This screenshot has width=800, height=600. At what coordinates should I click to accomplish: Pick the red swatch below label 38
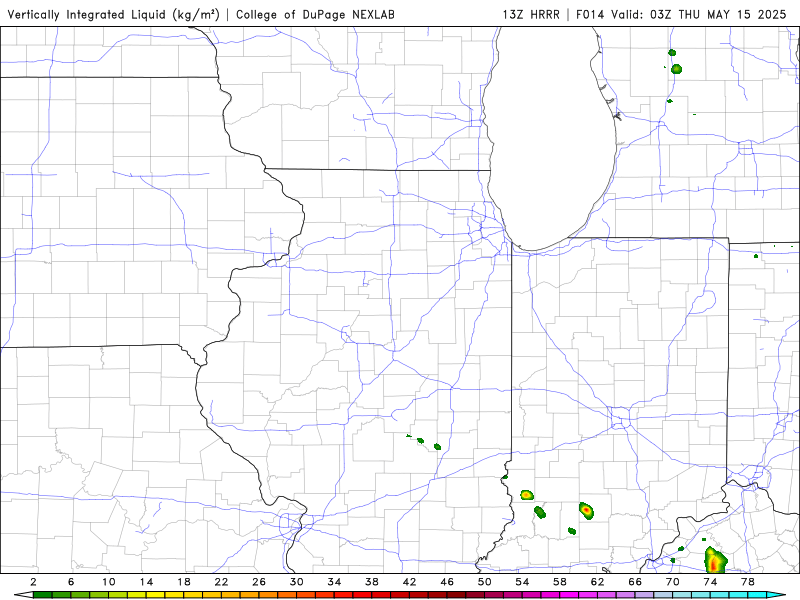pyautogui.click(x=381, y=595)
